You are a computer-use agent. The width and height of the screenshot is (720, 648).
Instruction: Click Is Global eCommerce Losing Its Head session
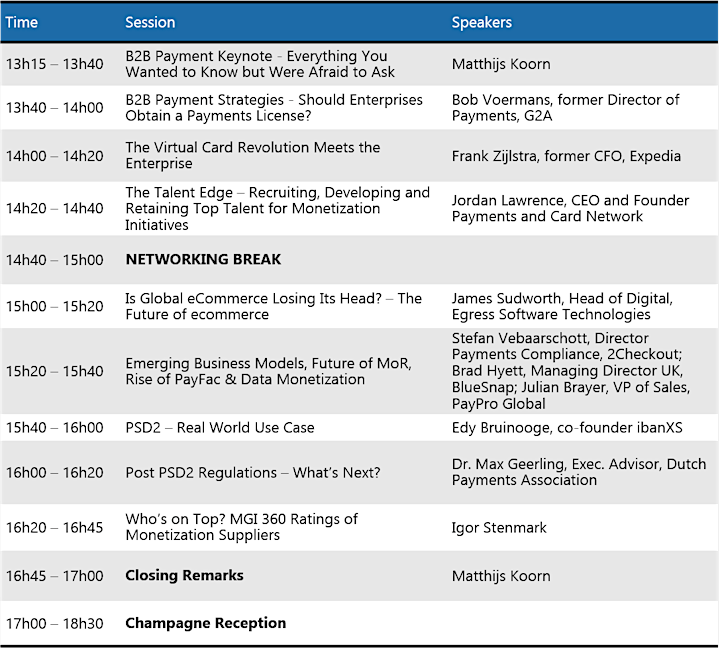273,306
